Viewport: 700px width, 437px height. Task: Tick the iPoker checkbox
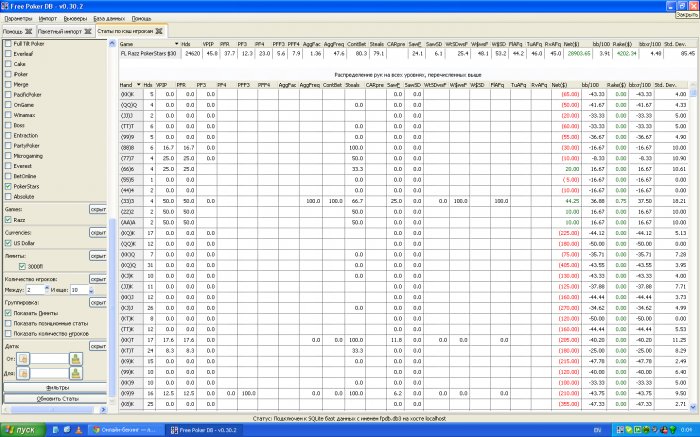(x=8, y=74)
